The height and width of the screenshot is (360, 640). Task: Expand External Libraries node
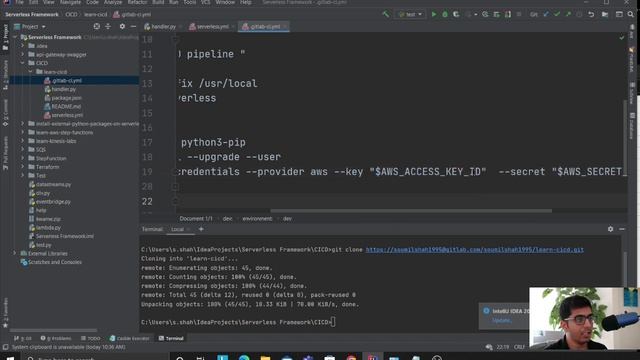tap(15, 253)
